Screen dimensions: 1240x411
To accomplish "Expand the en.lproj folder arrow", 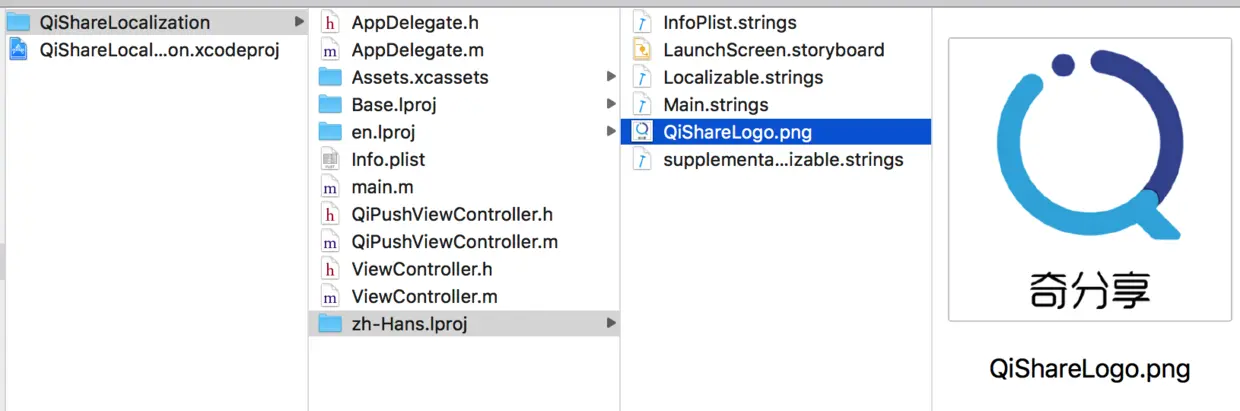I will [x=611, y=132].
